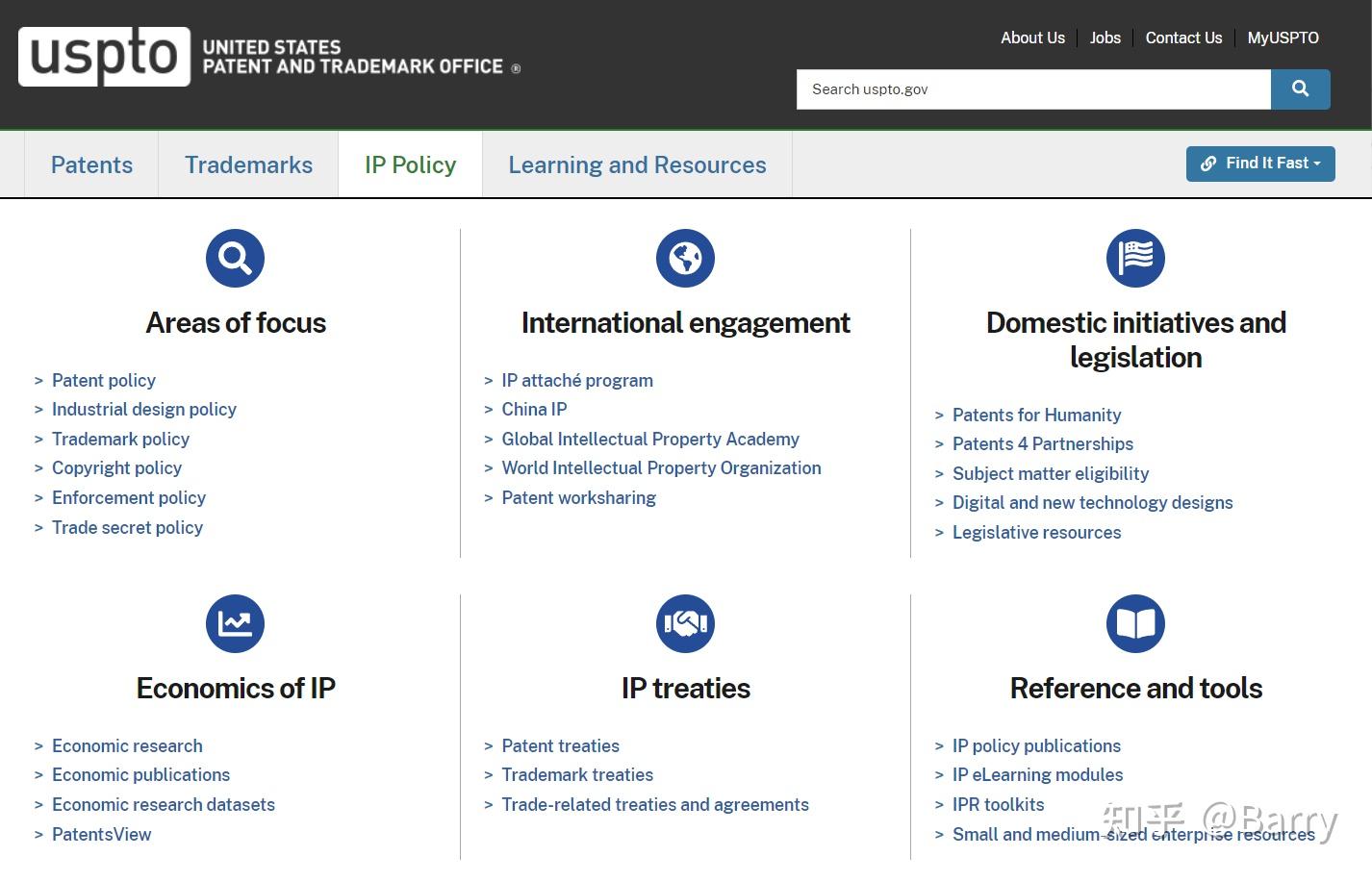
Task: Open Patents for Humanity link
Action: click(x=1036, y=415)
